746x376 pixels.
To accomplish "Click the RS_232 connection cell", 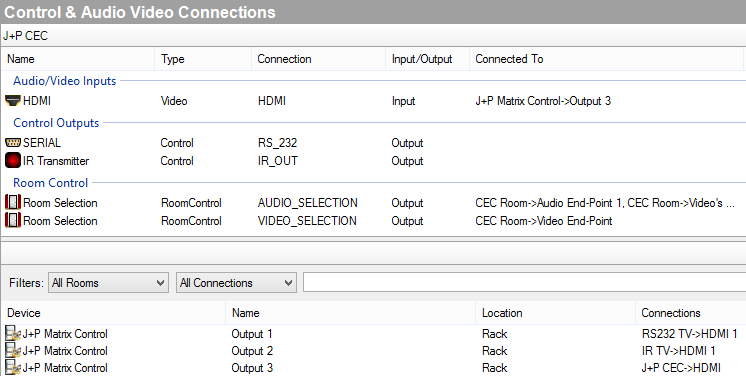I will click(277, 143).
